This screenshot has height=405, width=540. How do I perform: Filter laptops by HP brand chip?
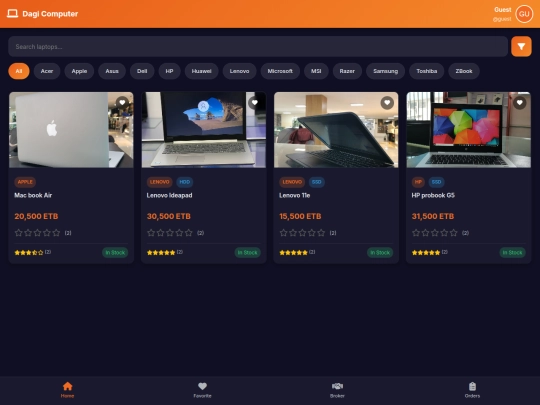click(x=169, y=71)
